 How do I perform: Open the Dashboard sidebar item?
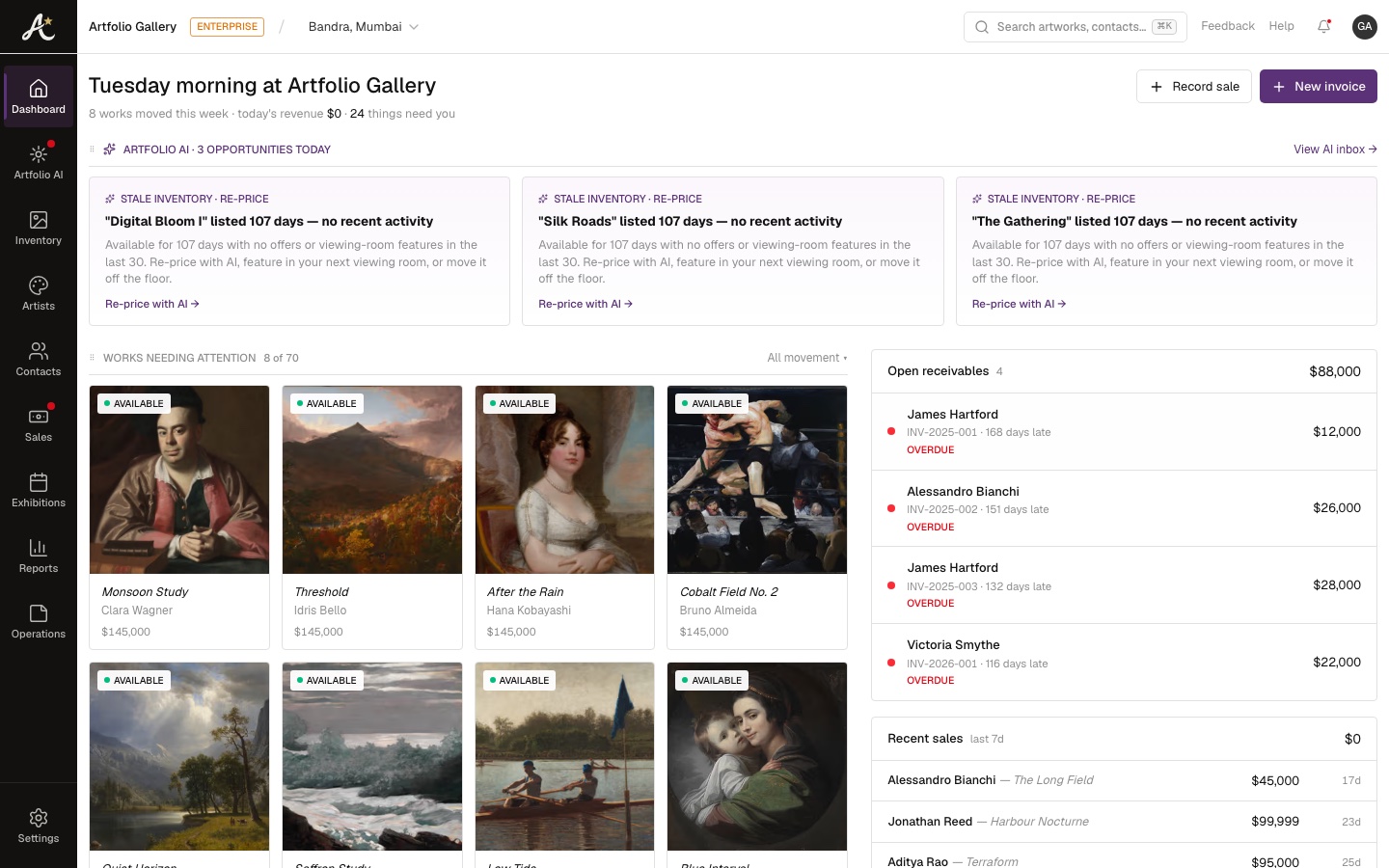pyautogui.click(x=39, y=96)
